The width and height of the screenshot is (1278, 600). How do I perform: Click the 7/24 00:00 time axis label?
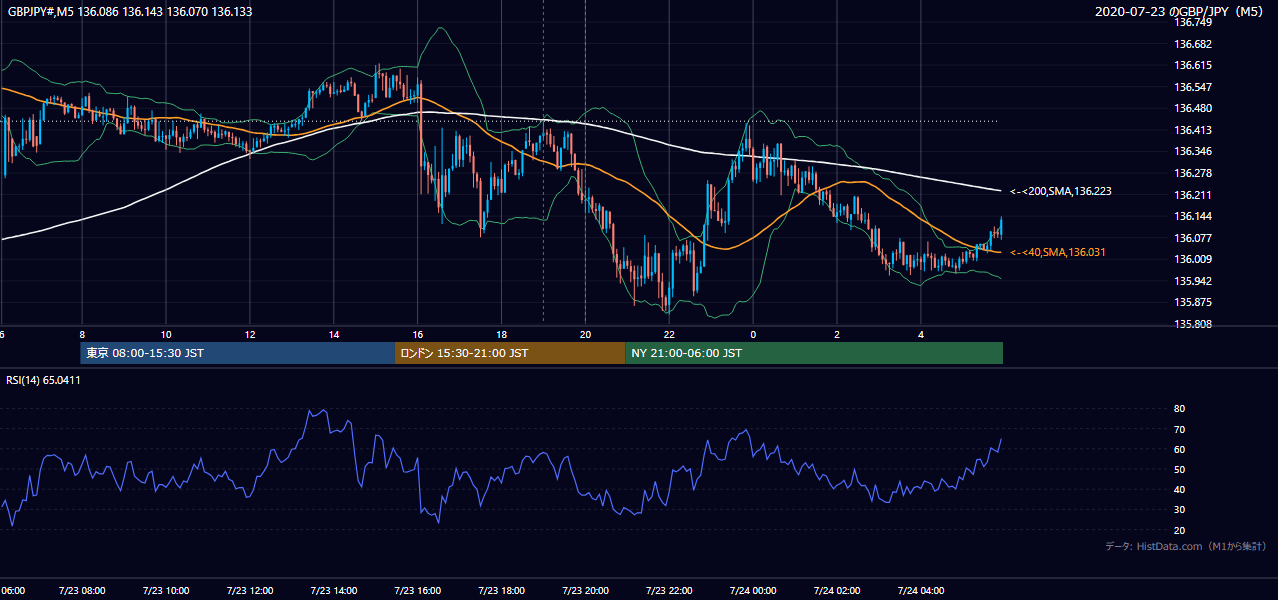[753, 591]
